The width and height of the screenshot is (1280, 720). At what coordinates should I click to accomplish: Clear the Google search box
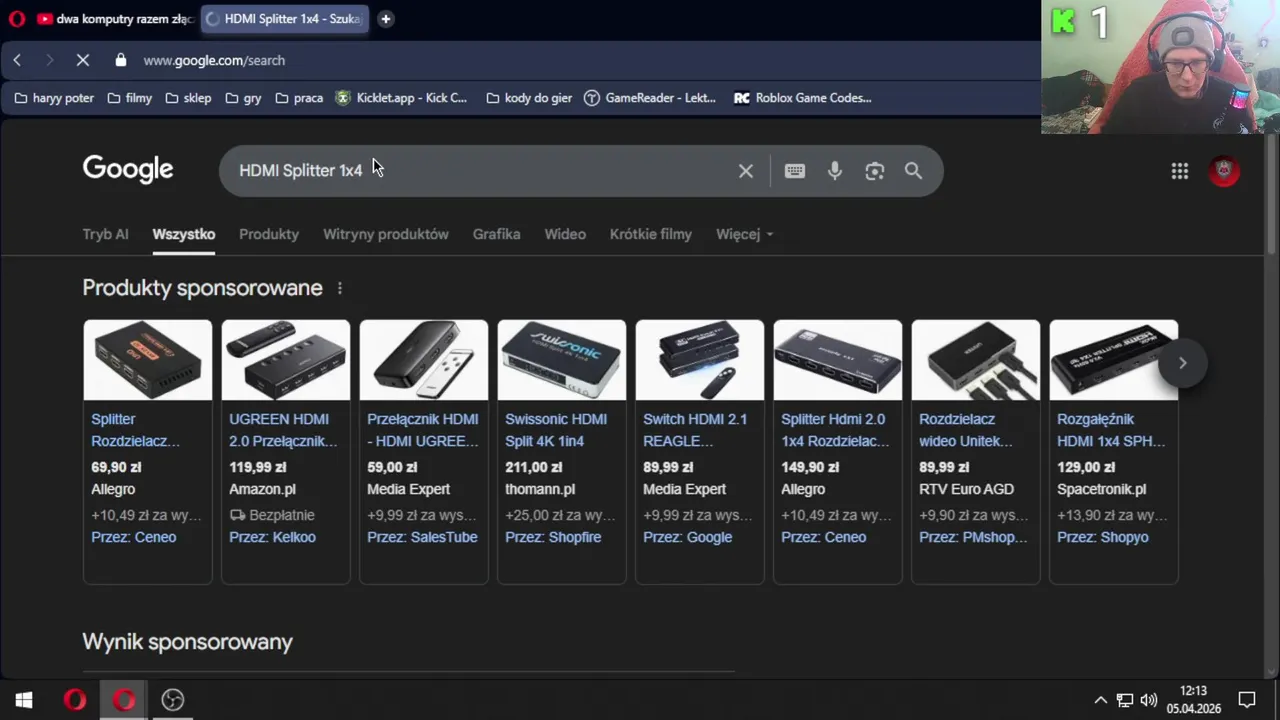(x=746, y=171)
